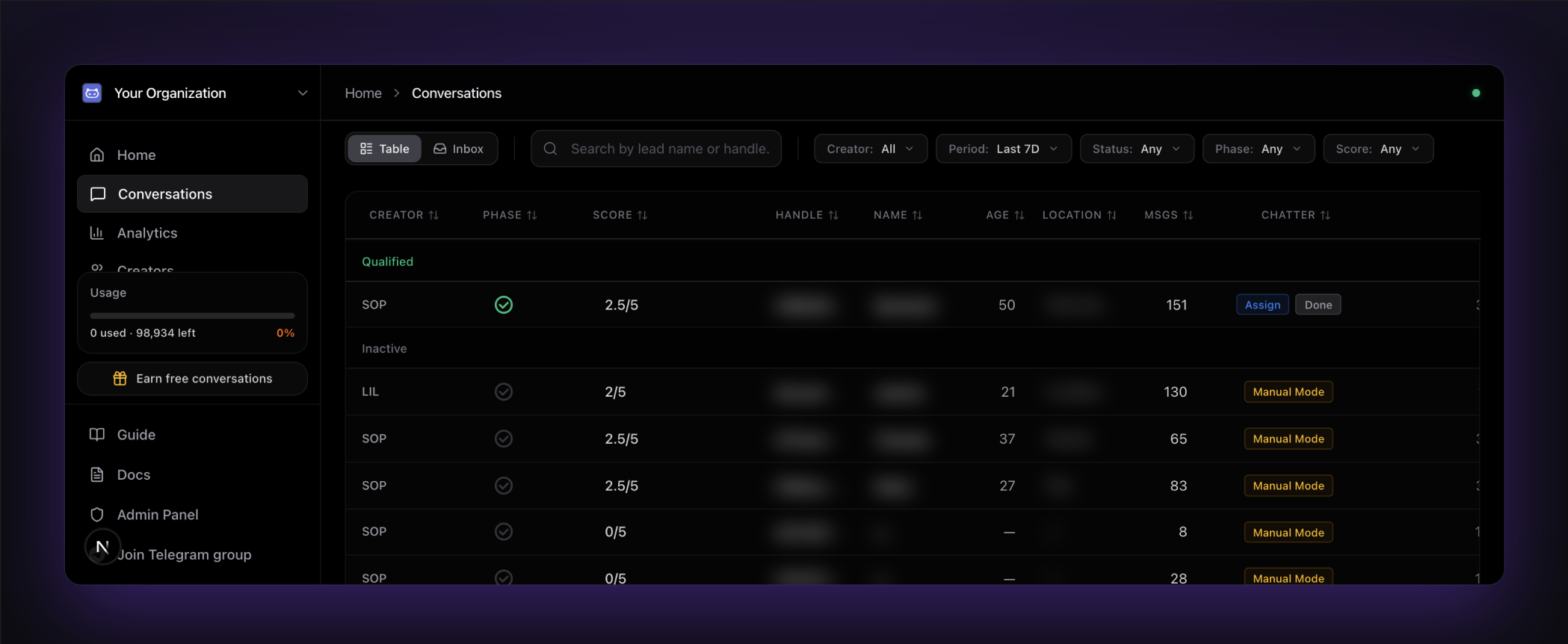
Task: Open the Period: Last 7D dropdown
Action: click(x=1004, y=149)
